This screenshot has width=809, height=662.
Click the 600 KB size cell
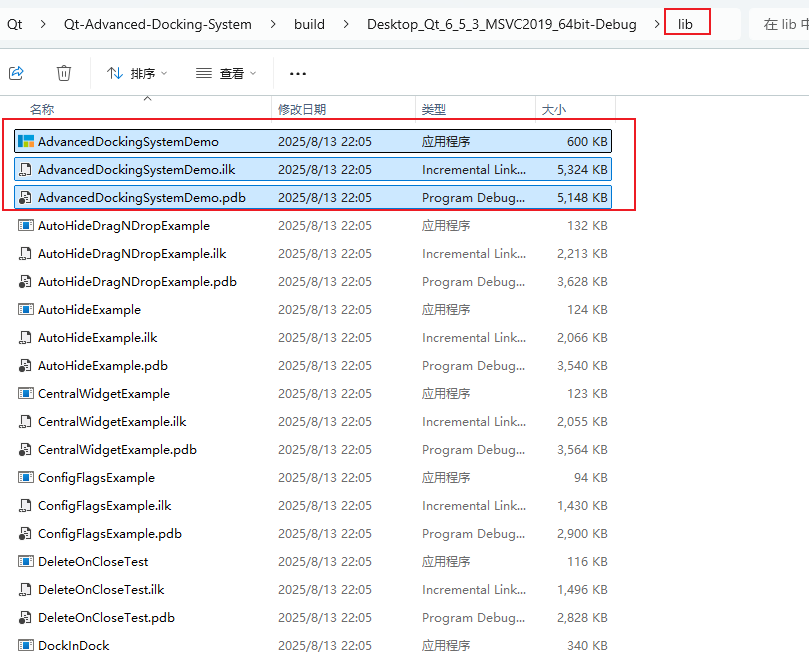[x=587, y=141]
